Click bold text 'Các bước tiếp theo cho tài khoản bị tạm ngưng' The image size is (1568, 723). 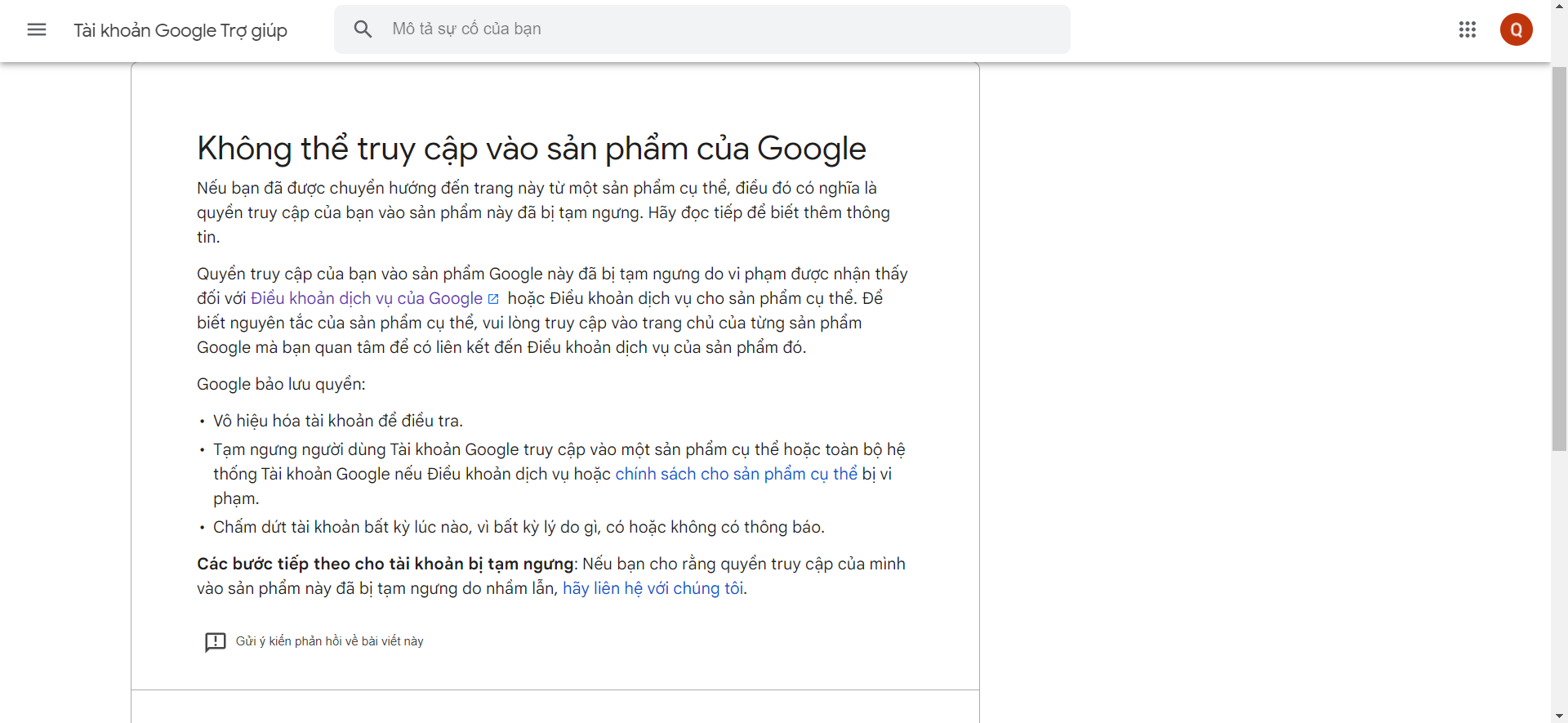[385, 564]
